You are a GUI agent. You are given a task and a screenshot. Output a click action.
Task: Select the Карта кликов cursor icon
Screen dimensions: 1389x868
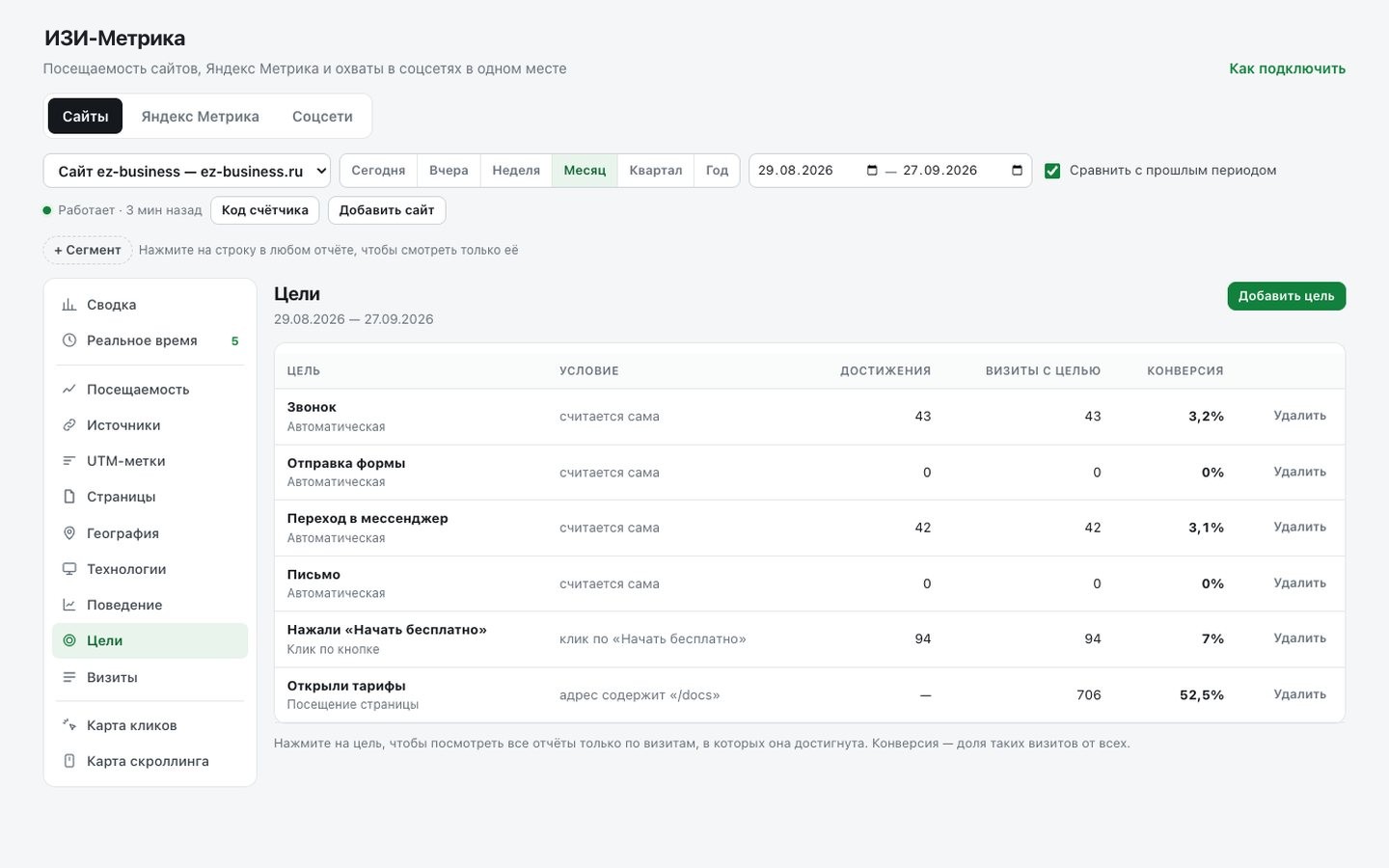coord(69,725)
